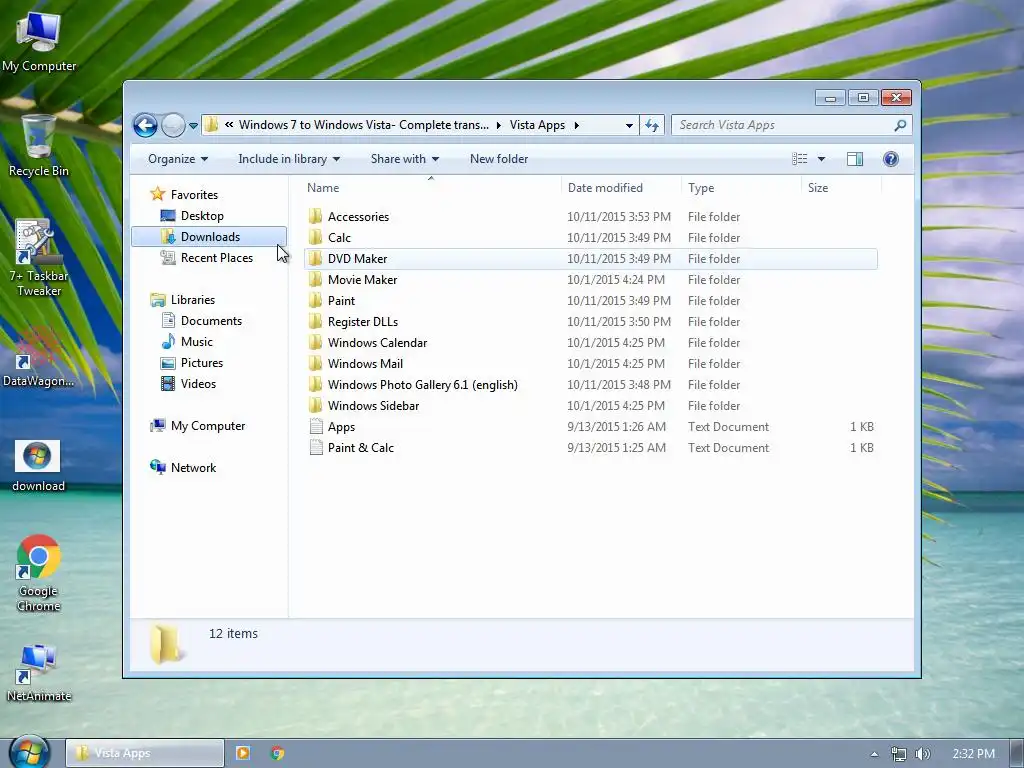1024x768 pixels.
Task: Open the Pictures library
Action: pos(202,362)
